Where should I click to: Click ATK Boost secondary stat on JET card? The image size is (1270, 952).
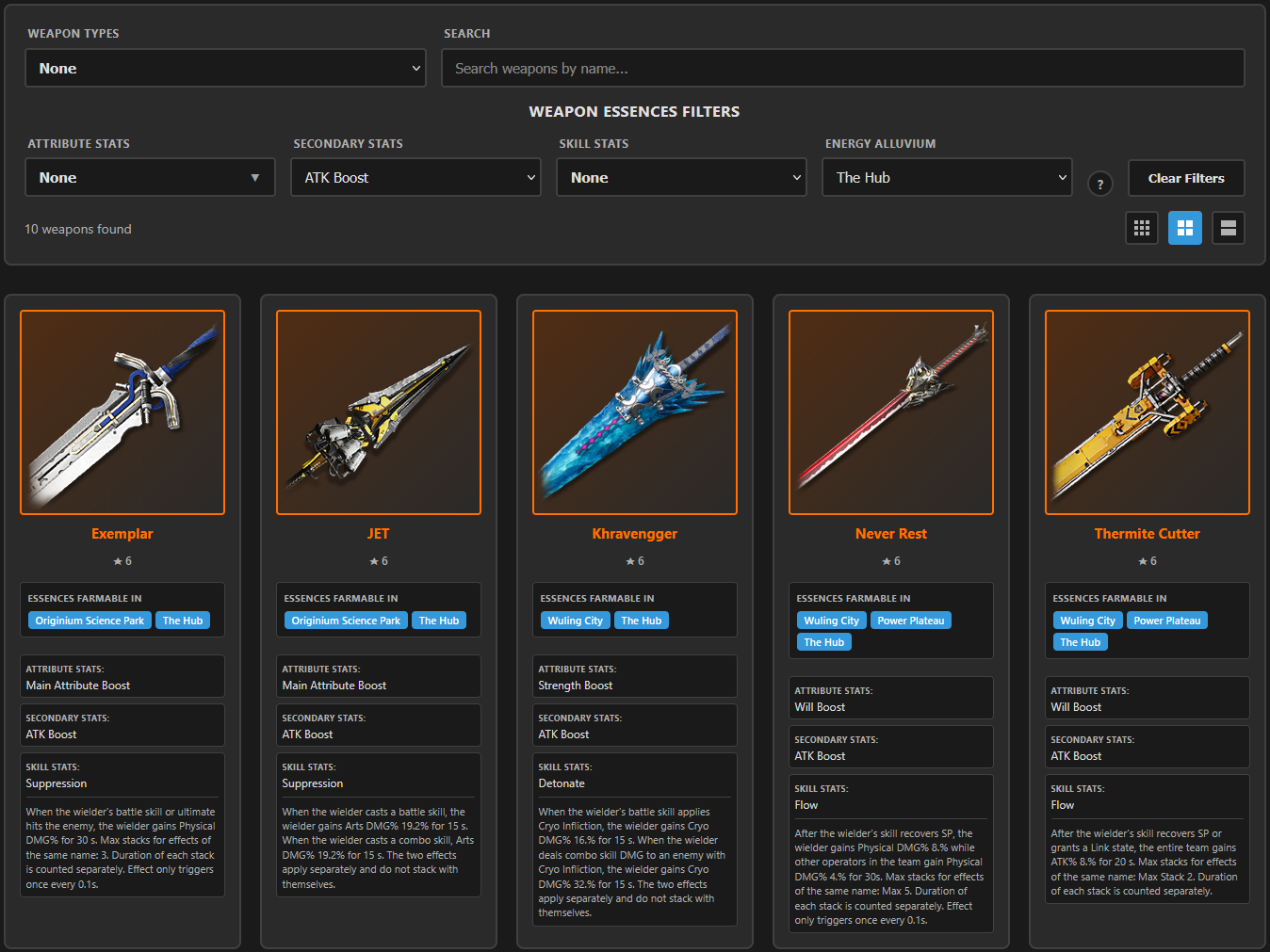tap(308, 734)
